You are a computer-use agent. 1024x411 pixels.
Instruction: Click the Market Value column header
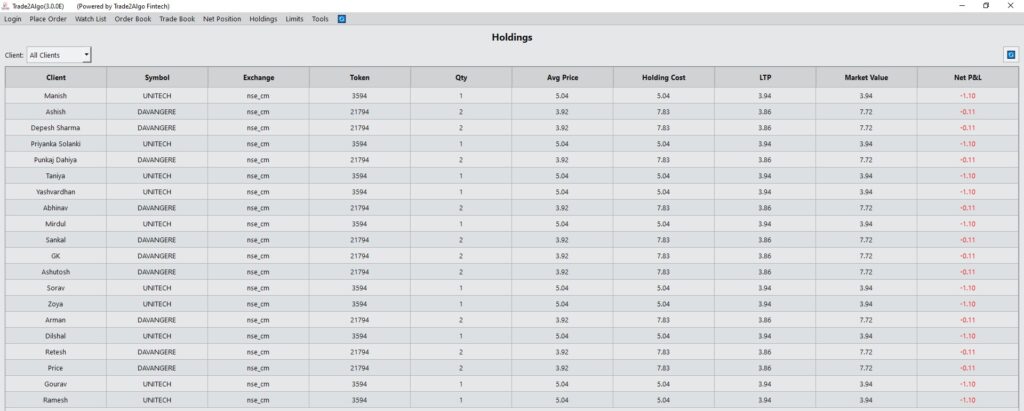(866, 77)
